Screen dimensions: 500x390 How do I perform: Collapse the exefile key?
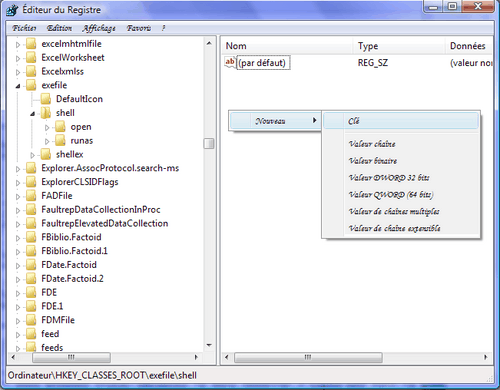click(18, 86)
